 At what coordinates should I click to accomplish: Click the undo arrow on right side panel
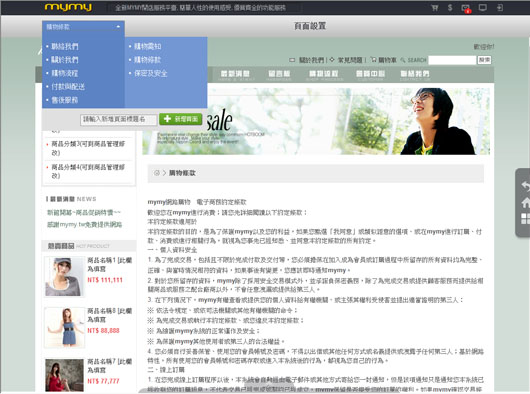[525, 185]
